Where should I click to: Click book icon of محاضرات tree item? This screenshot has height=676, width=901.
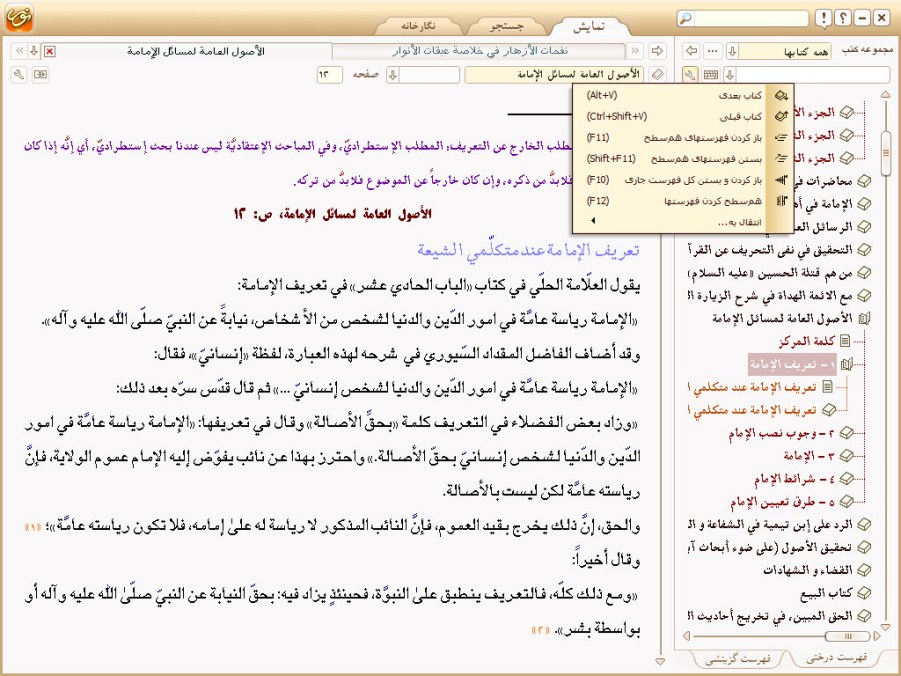864,181
